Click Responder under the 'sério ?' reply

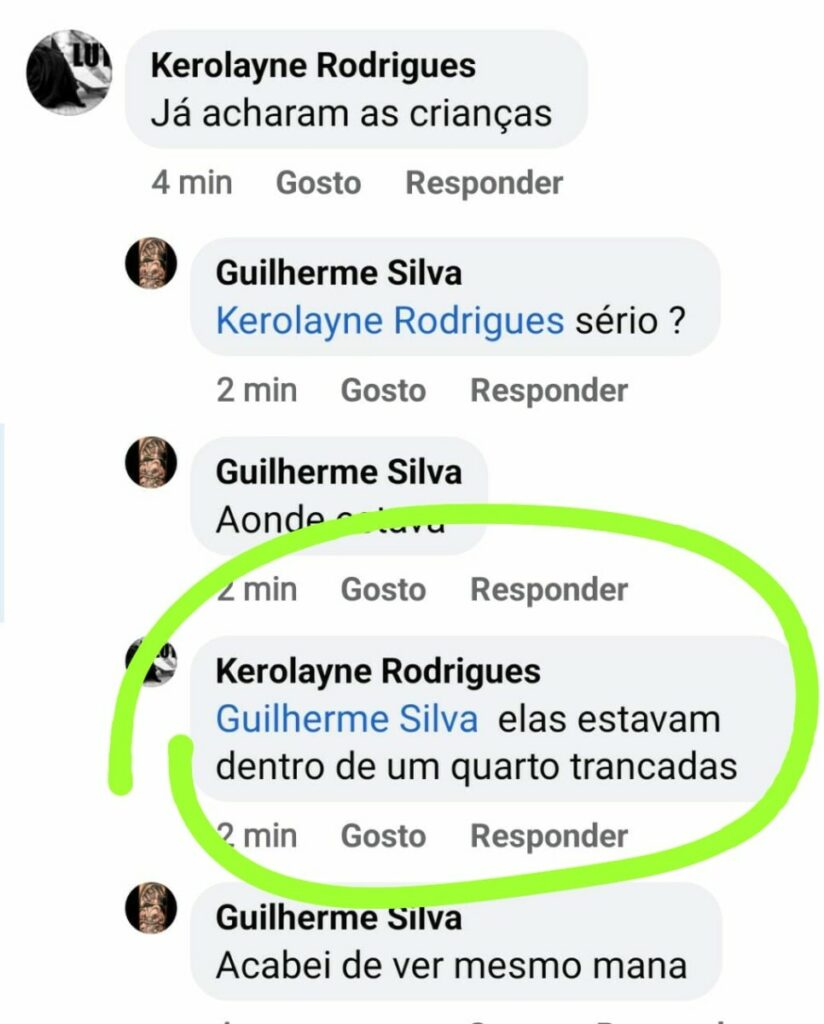tap(549, 391)
